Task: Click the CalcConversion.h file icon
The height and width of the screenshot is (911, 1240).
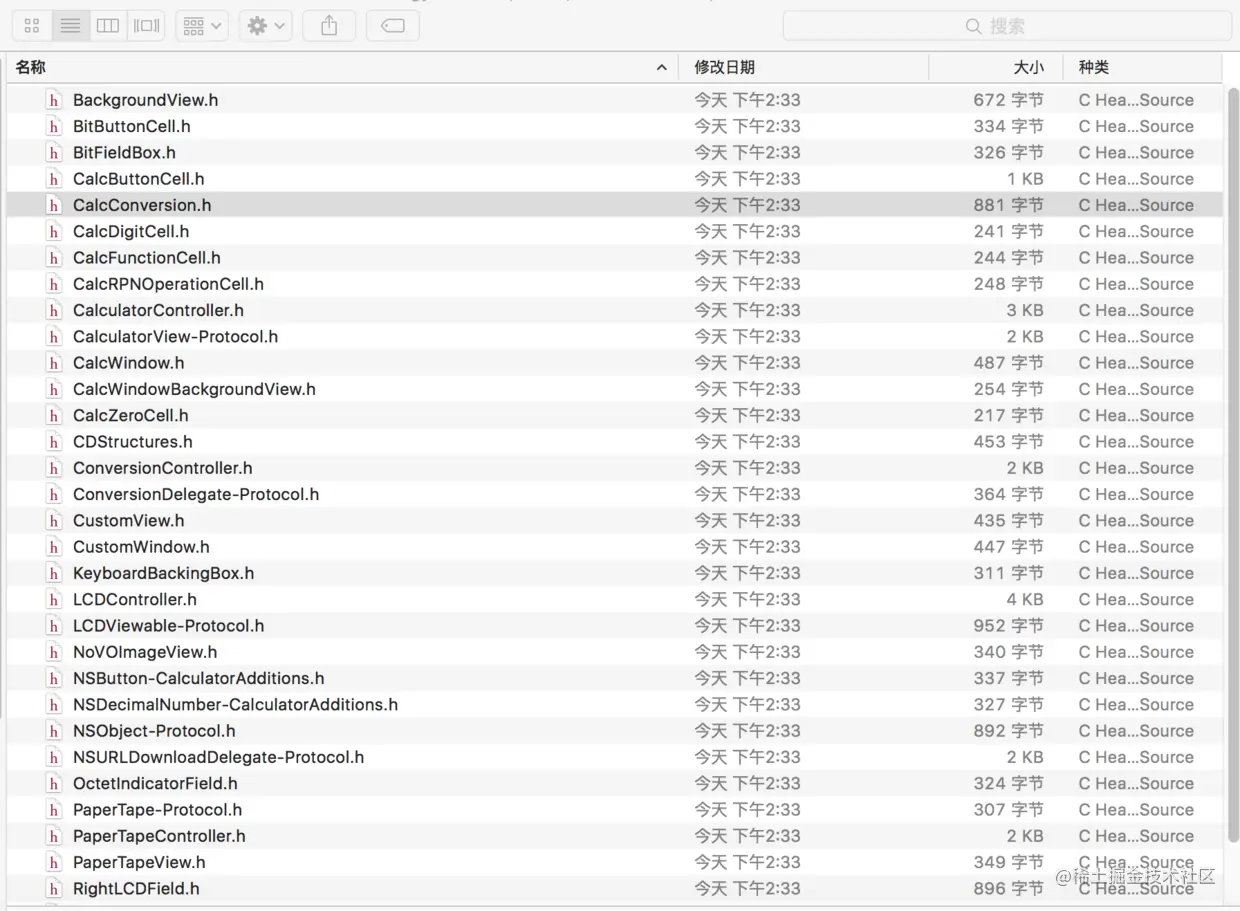Action: pos(54,205)
